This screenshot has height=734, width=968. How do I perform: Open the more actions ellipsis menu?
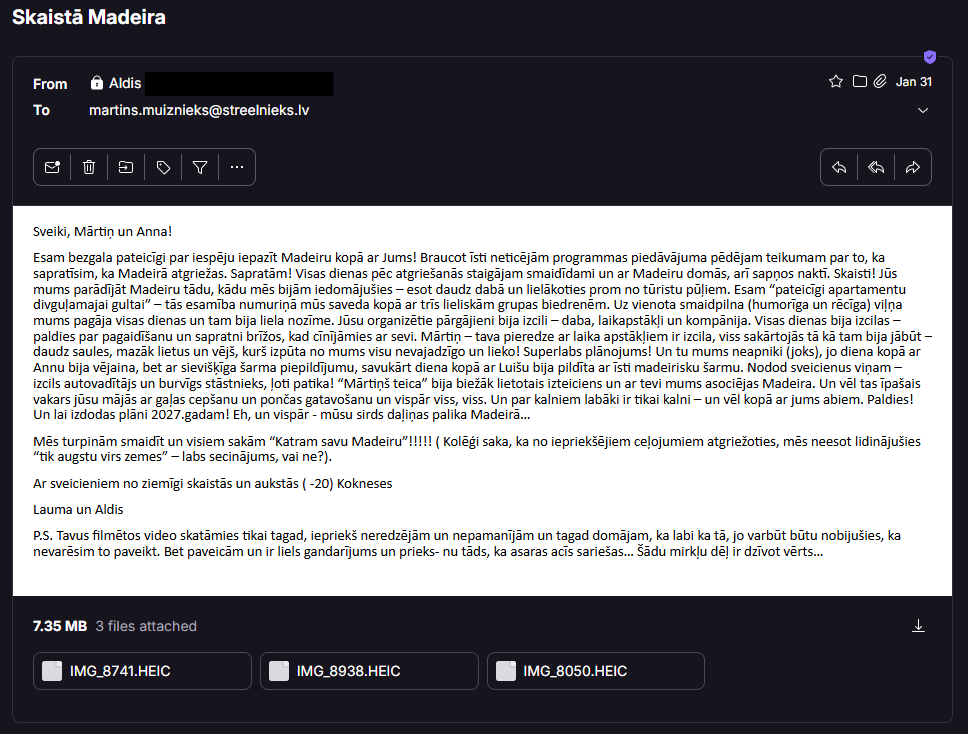coord(237,167)
